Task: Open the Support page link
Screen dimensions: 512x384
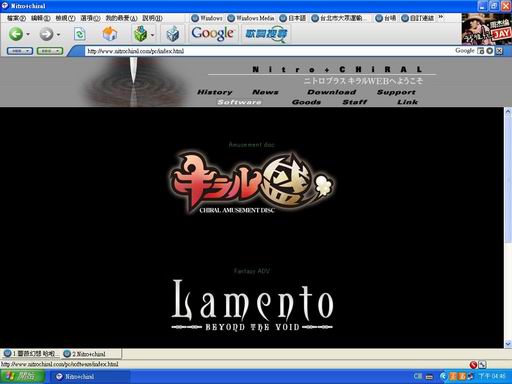Action: (x=396, y=92)
